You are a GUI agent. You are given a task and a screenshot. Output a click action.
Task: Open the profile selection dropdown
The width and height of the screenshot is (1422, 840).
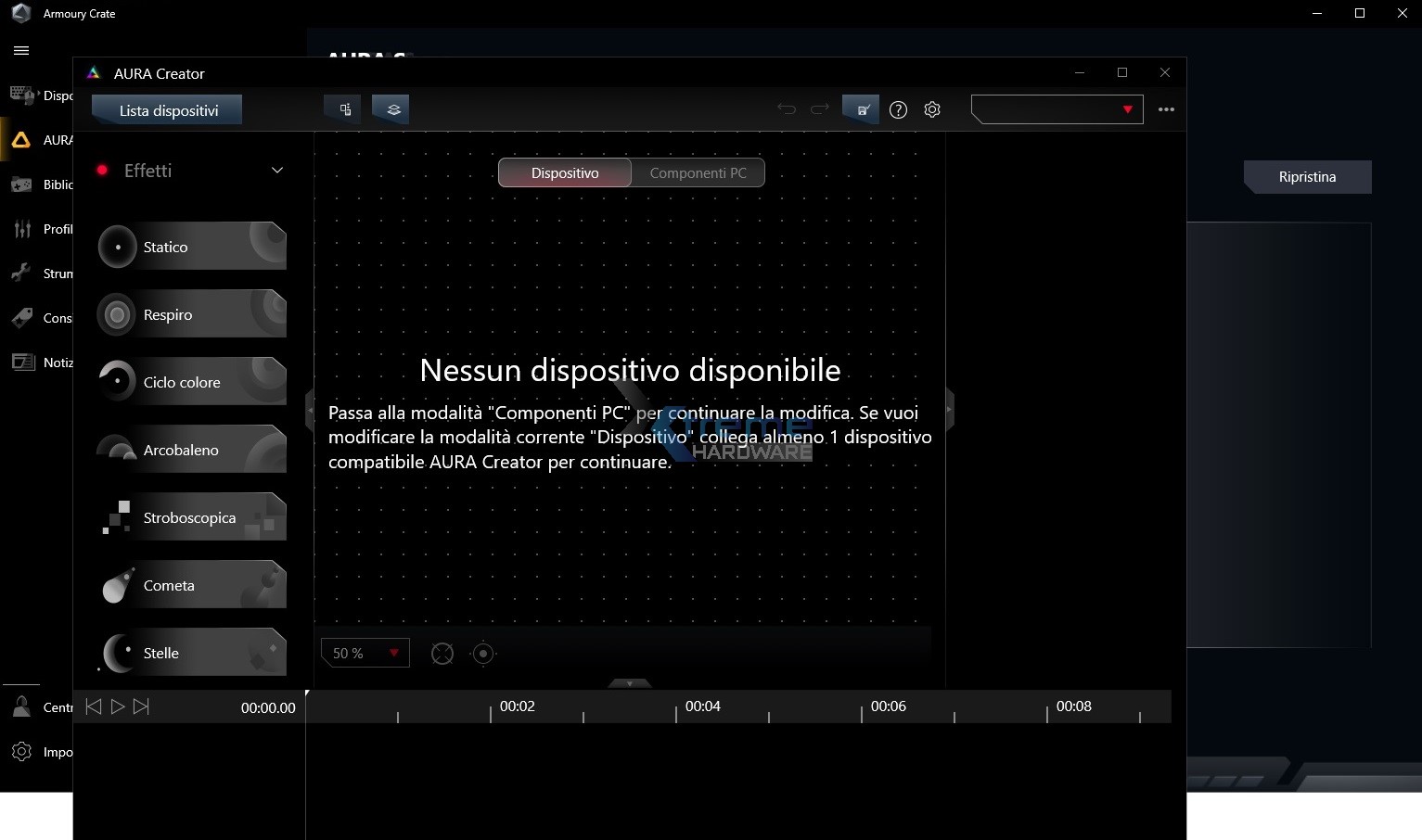tap(1057, 109)
